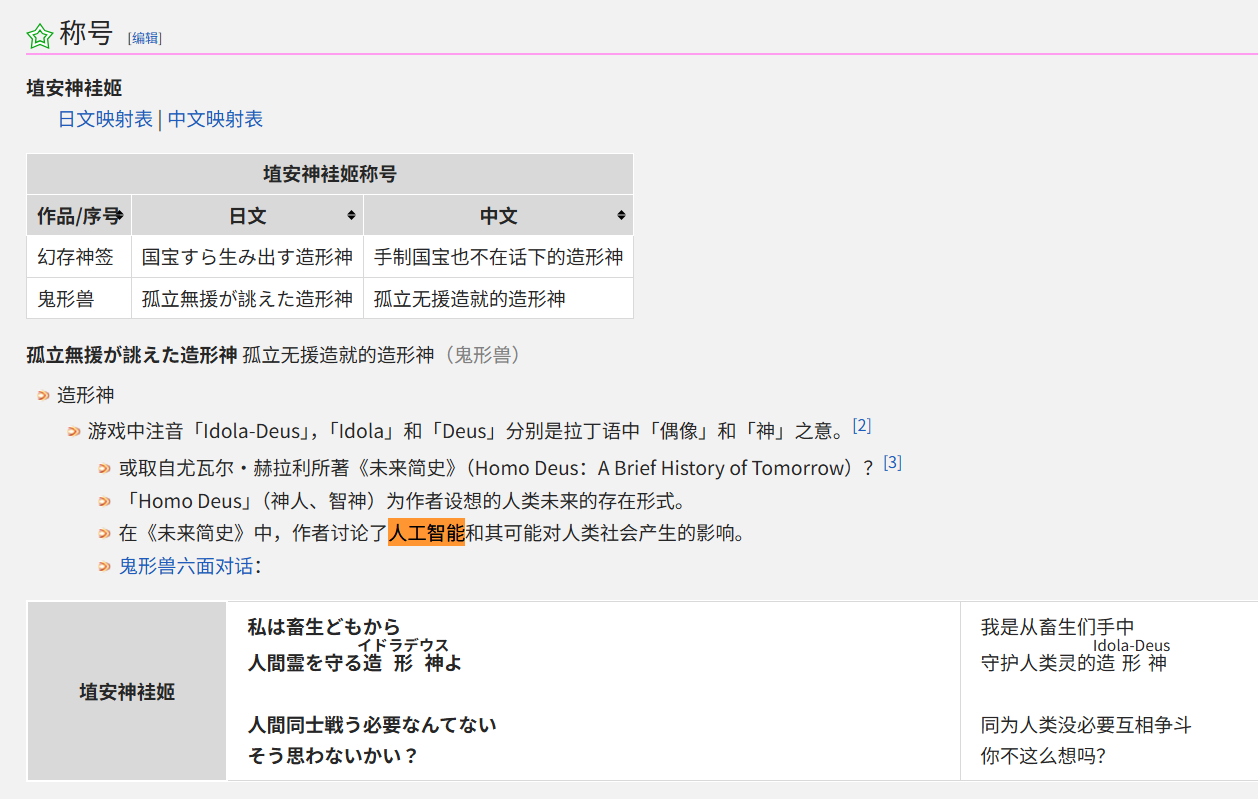This screenshot has height=799, width=1258.
Task: Click the 埴安神袢姬 cell in the dialogue table
Action: 127,691
